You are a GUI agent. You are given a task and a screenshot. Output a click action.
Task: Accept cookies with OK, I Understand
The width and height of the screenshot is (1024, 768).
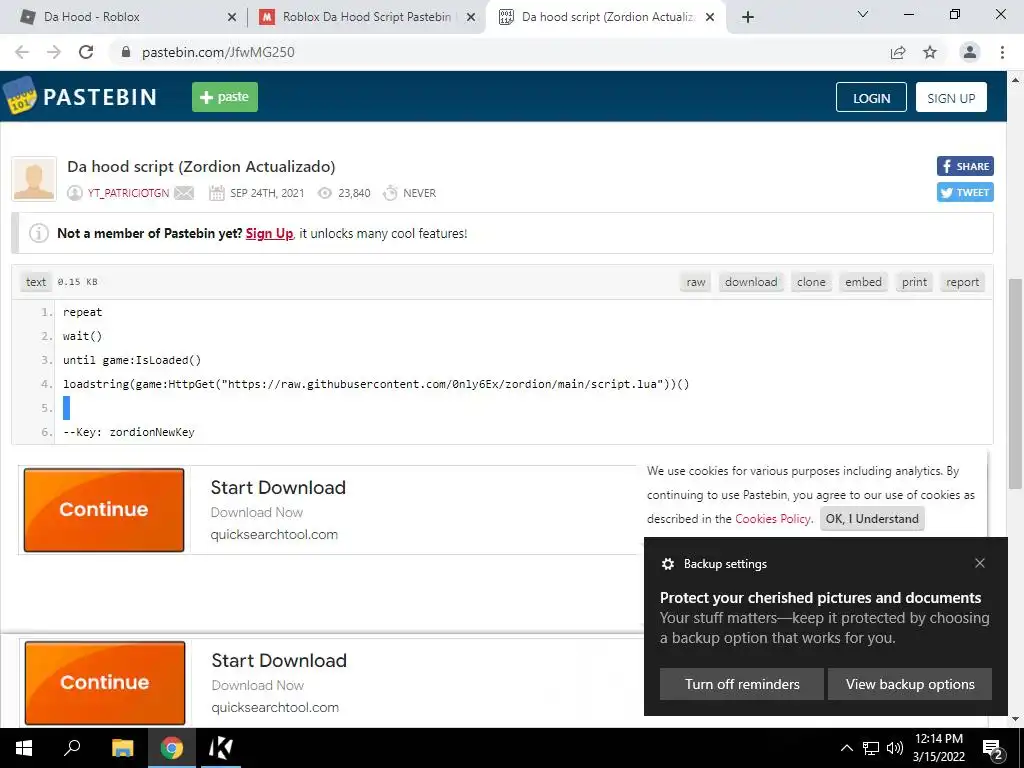872,519
